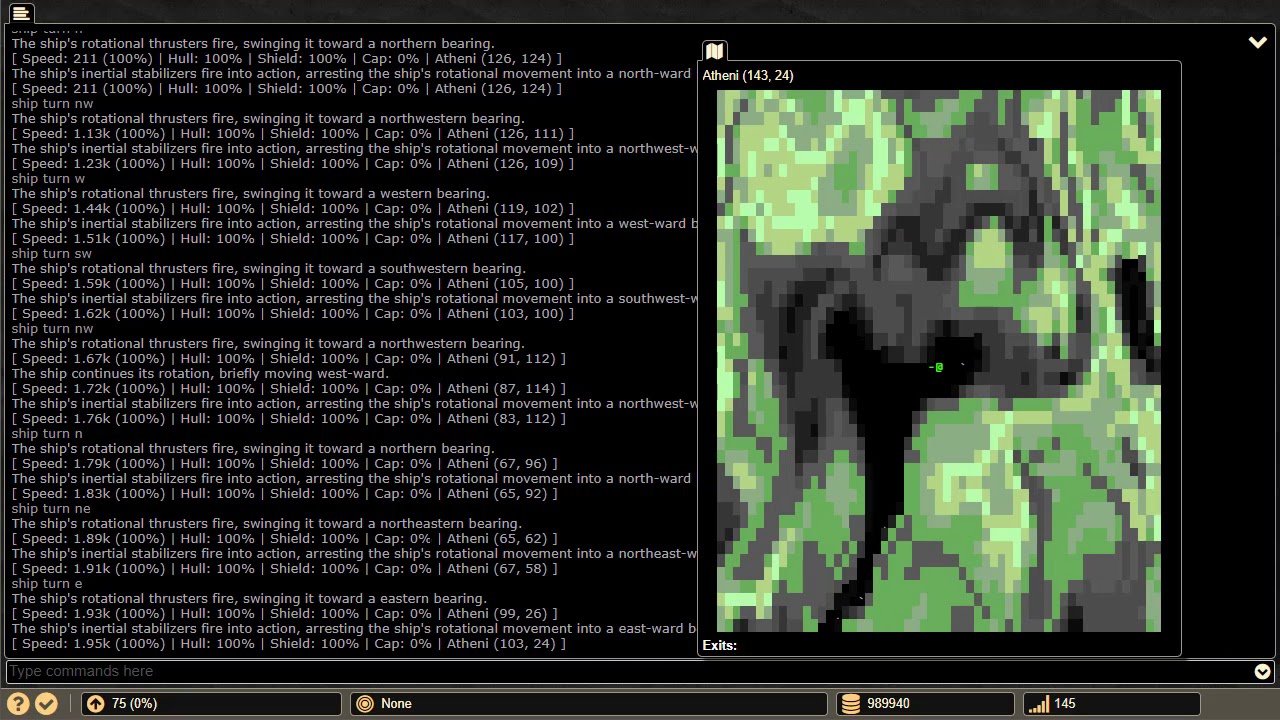The image size is (1280, 720).
Task: Click the last 'ship turn e' command line
Action: [47, 584]
